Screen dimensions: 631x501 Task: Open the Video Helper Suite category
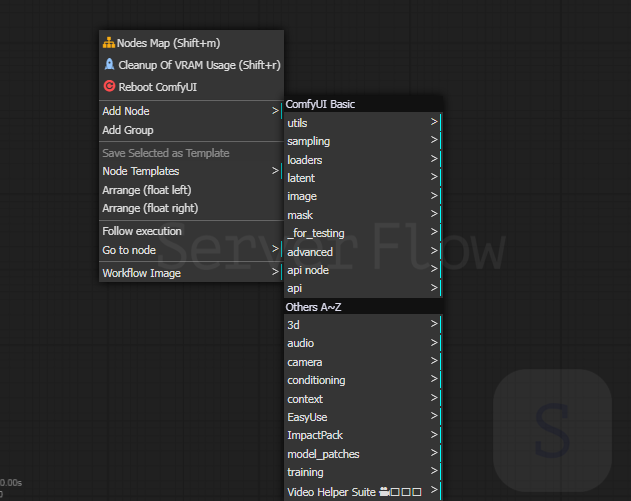[363, 491]
